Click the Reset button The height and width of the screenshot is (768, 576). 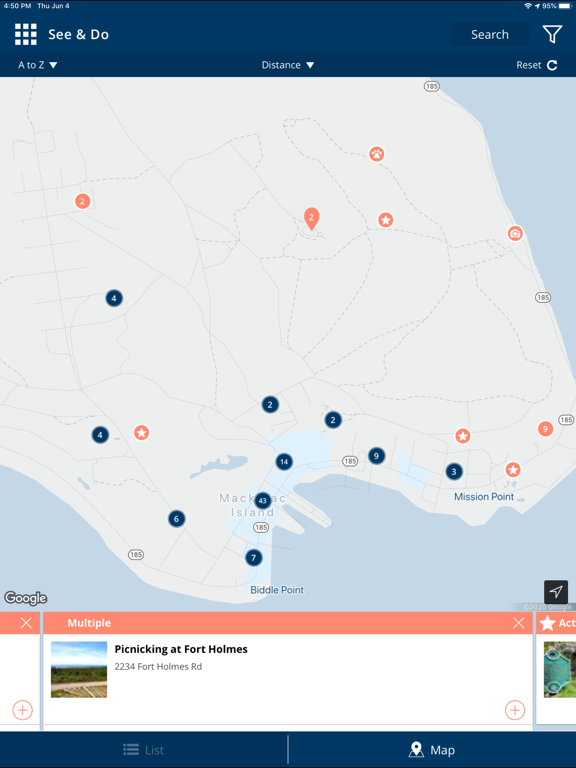(536, 65)
